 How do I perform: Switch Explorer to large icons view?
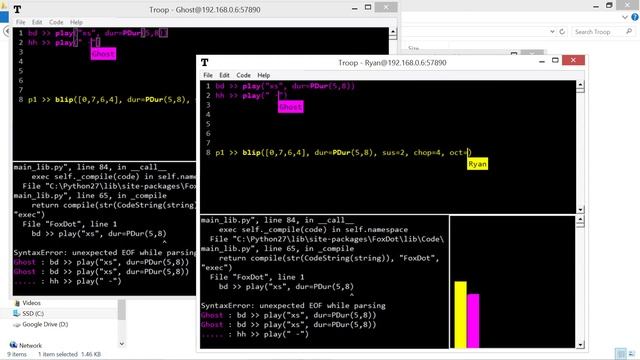pos(632,353)
